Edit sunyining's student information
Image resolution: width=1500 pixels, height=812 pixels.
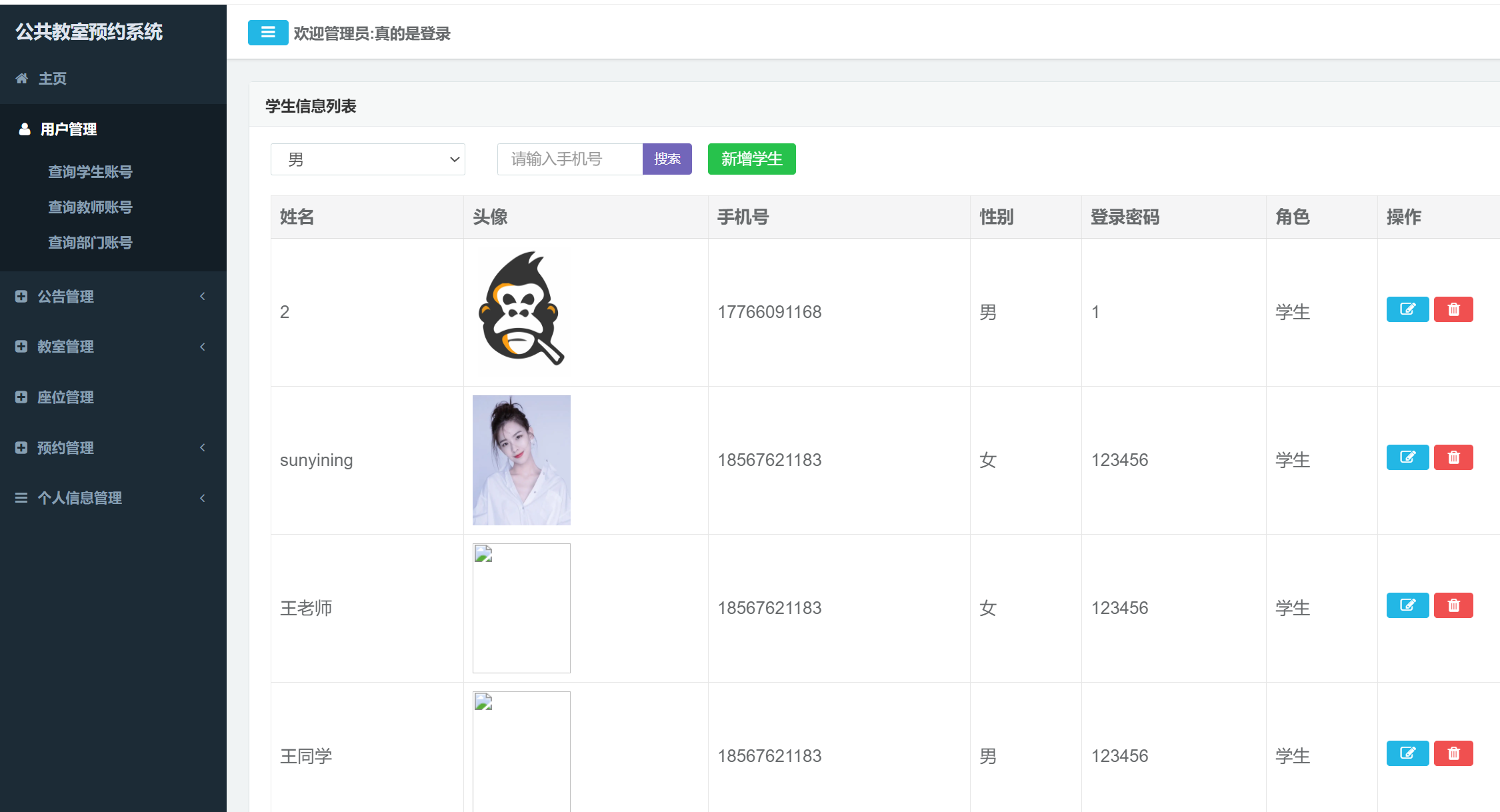click(1407, 457)
